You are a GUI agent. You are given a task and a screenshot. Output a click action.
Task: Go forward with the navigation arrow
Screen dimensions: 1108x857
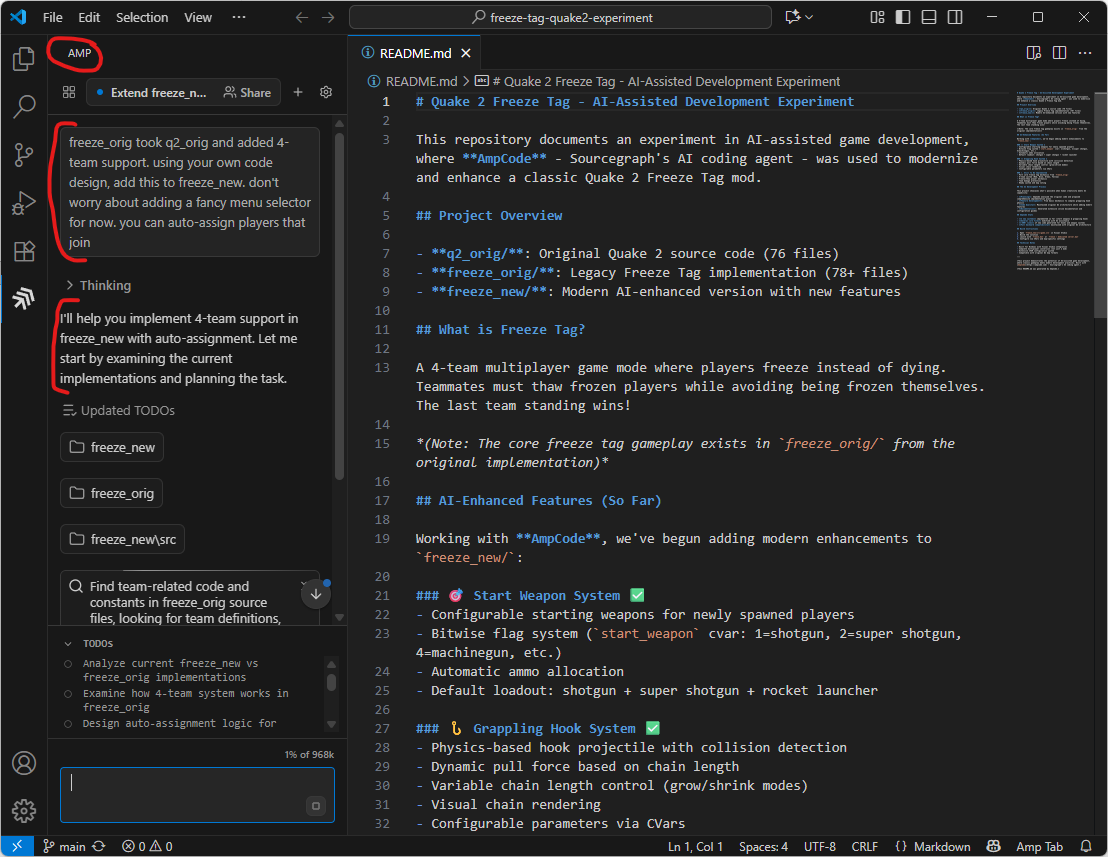point(328,17)
